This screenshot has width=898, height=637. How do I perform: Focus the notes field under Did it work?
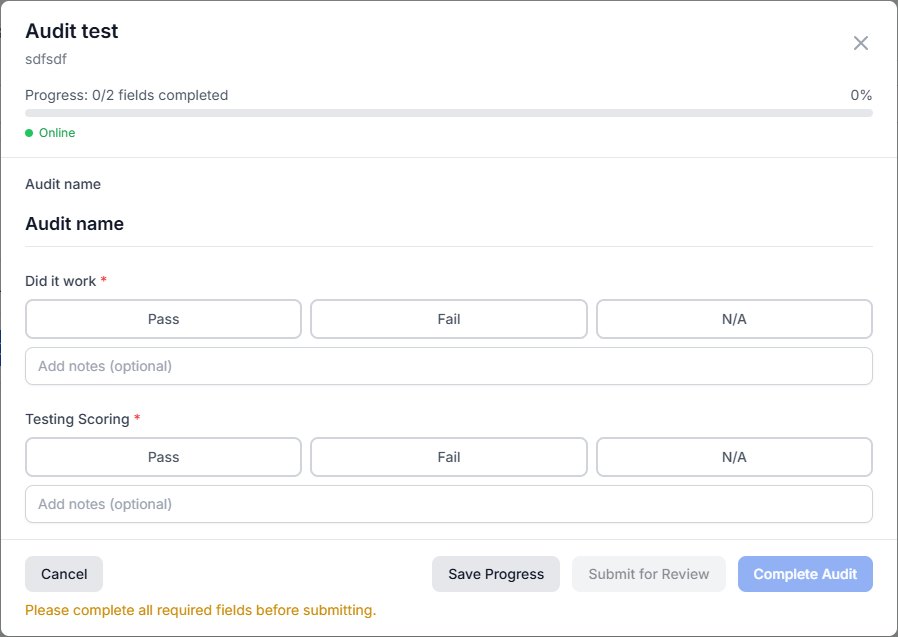click(x=448, y=366)
